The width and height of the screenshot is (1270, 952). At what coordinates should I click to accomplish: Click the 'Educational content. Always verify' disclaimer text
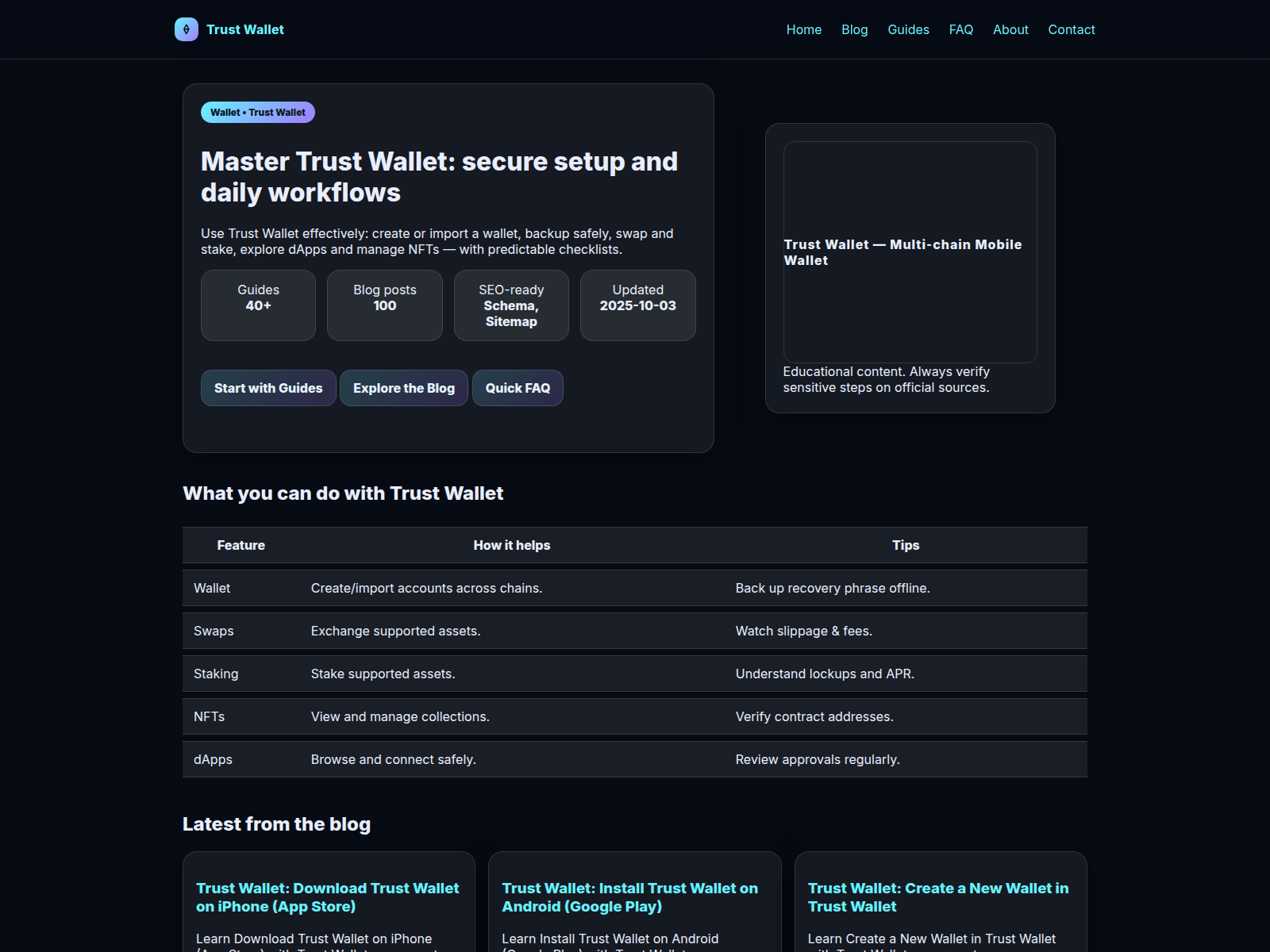coord(886,379)
